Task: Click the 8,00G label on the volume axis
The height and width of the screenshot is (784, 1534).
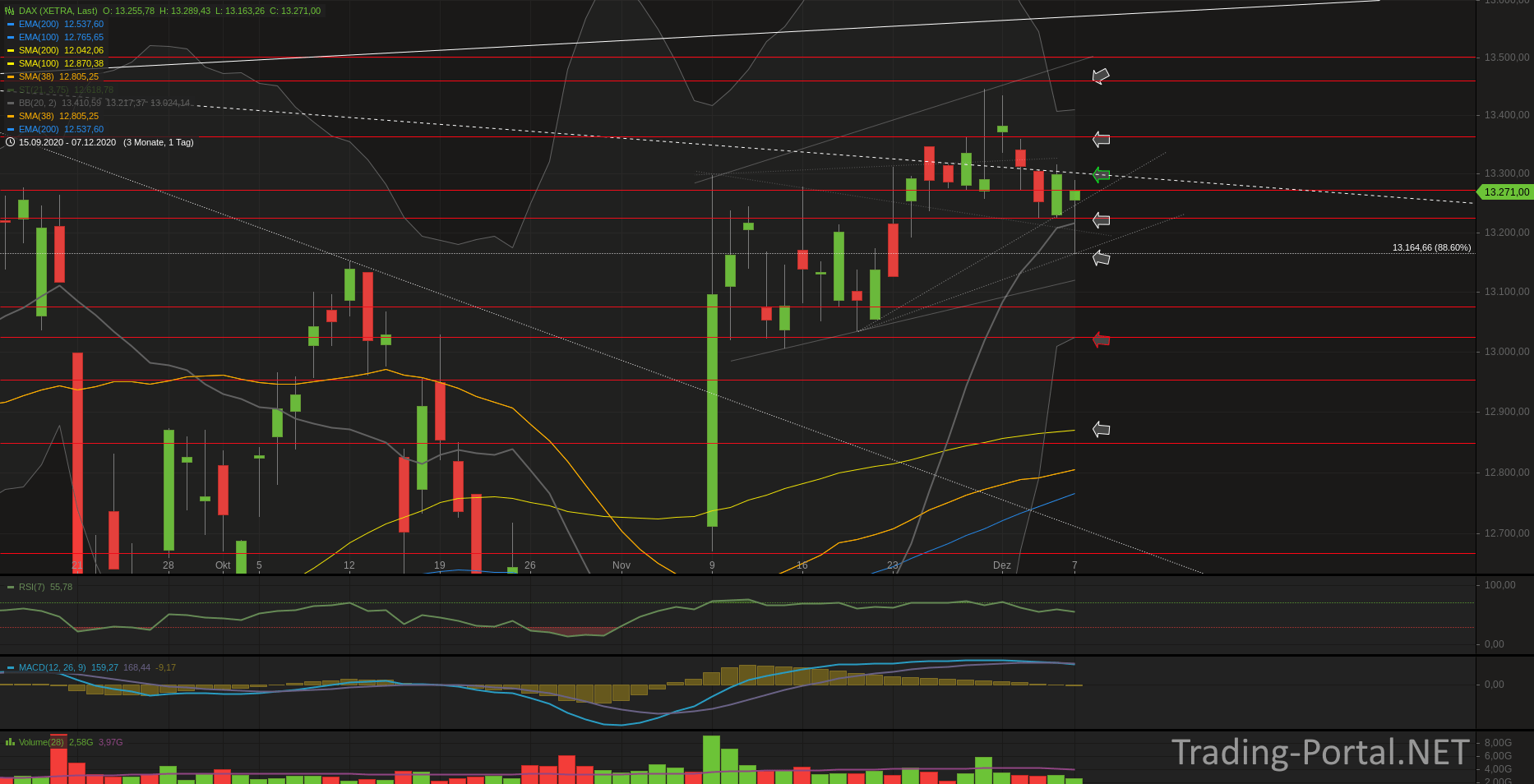Action: [x=1498, y=743]
